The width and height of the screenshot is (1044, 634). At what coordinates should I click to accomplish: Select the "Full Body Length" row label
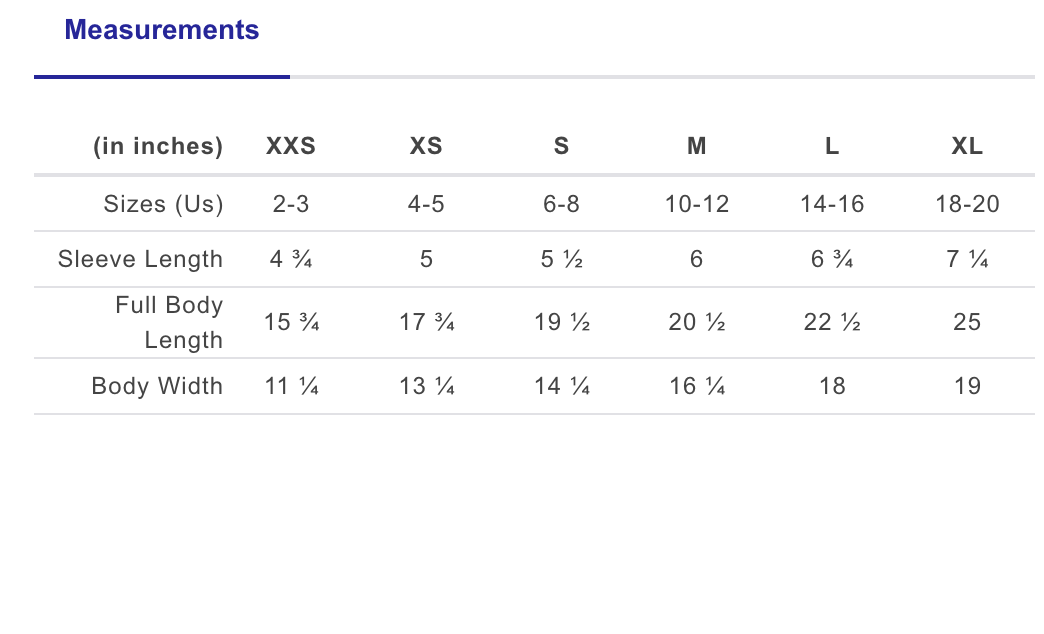(x=169, y=322)
